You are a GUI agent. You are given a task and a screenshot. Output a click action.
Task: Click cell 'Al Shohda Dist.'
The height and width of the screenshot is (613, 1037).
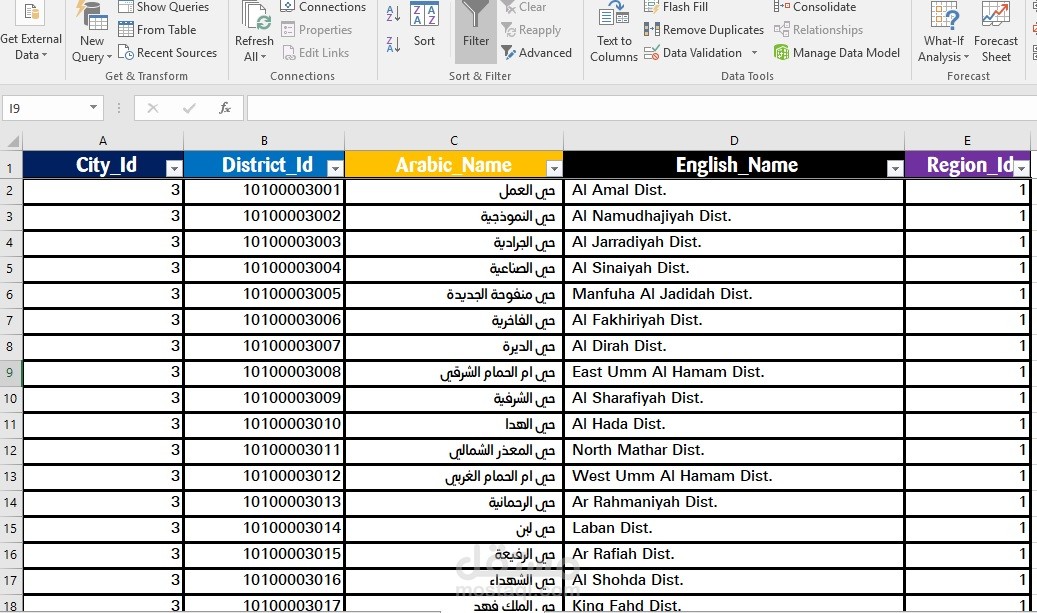pos(734,581)
